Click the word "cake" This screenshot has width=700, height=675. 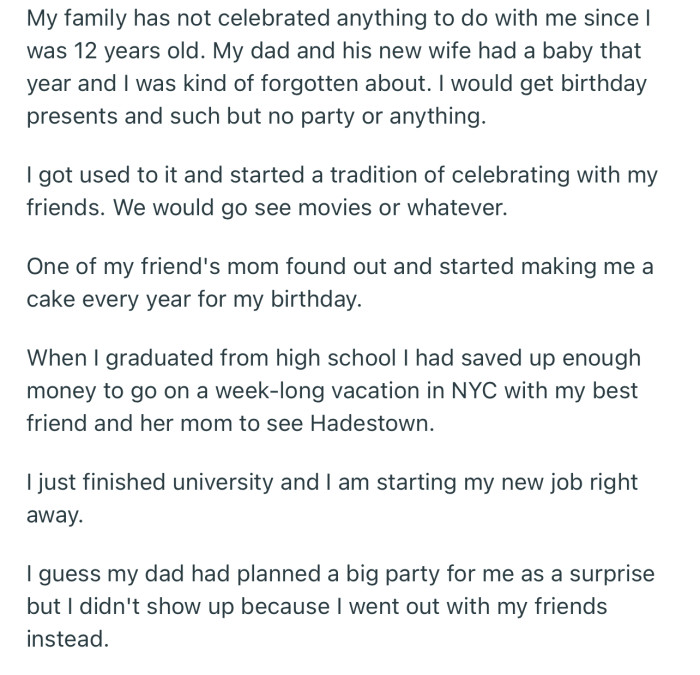pyautogui.click(x=50, y=299)
